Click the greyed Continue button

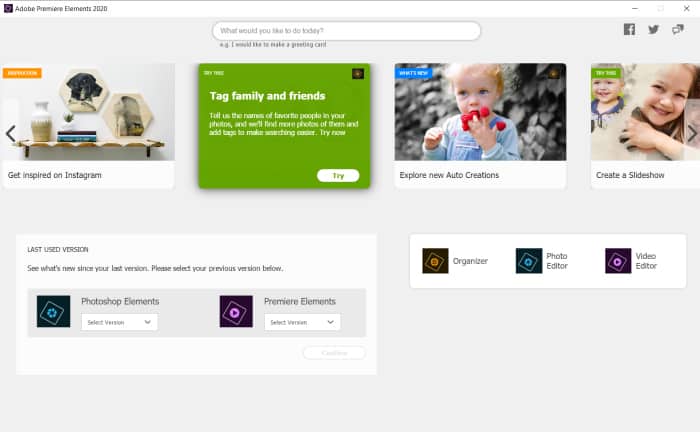tap(334, 353)
